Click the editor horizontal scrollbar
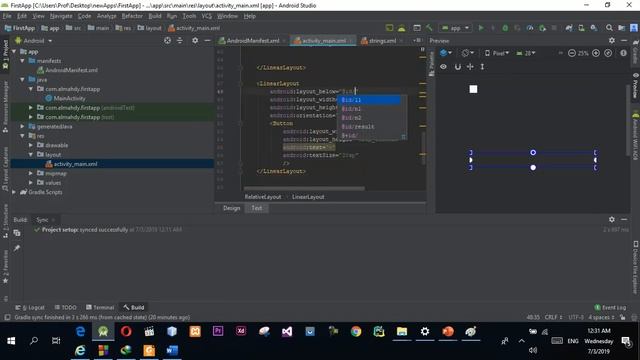 [x=304, y=189]
